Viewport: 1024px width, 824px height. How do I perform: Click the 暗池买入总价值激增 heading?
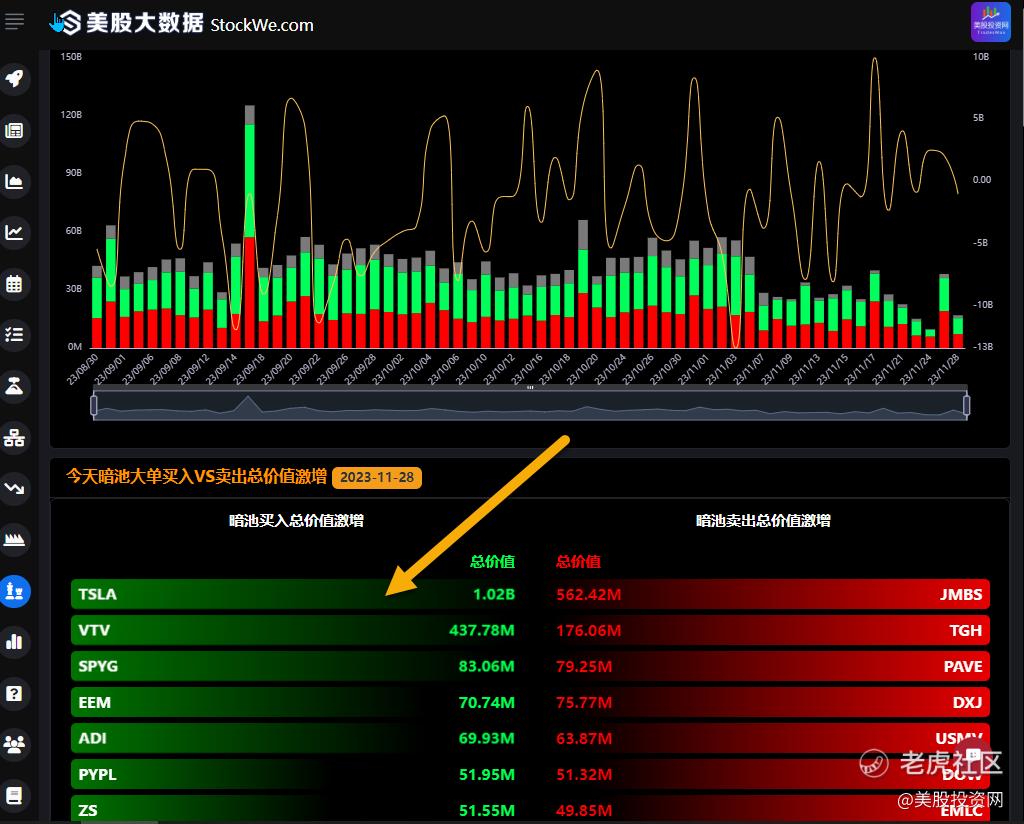click(296, 520)
